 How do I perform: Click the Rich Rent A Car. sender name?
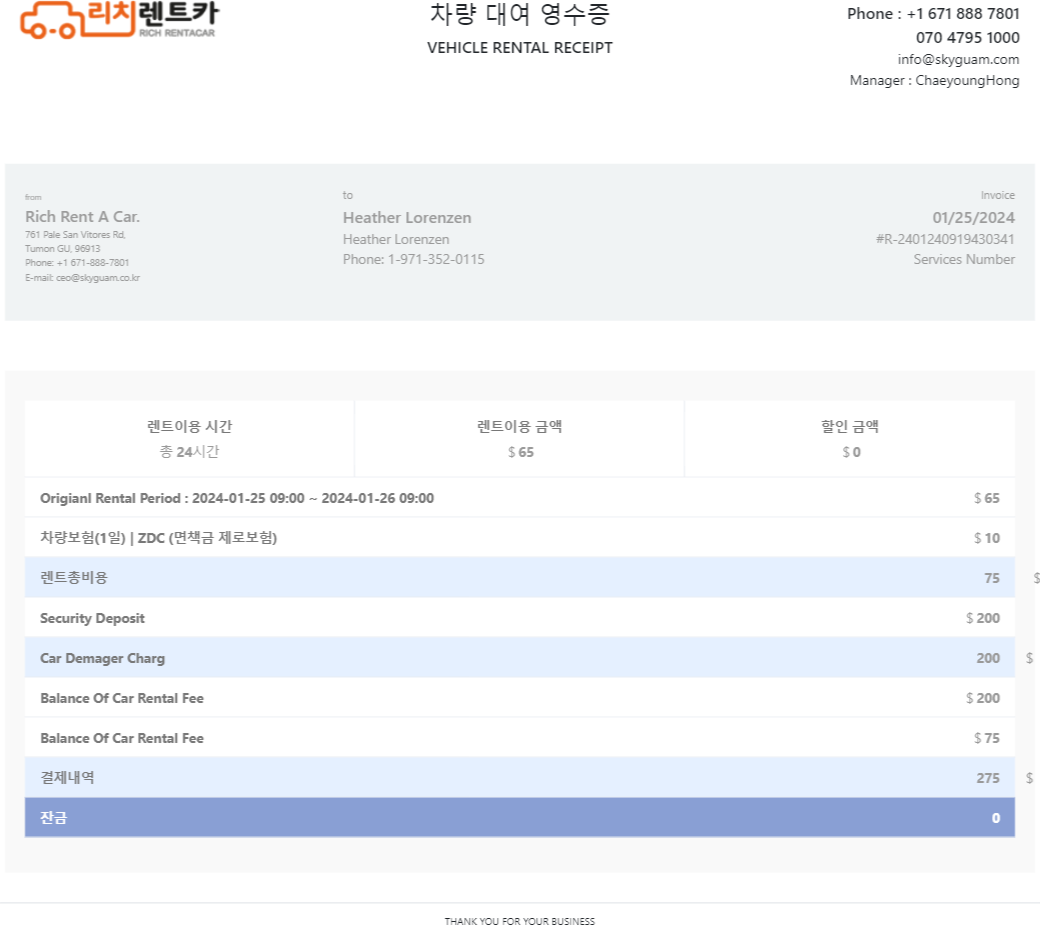(82, 217)
